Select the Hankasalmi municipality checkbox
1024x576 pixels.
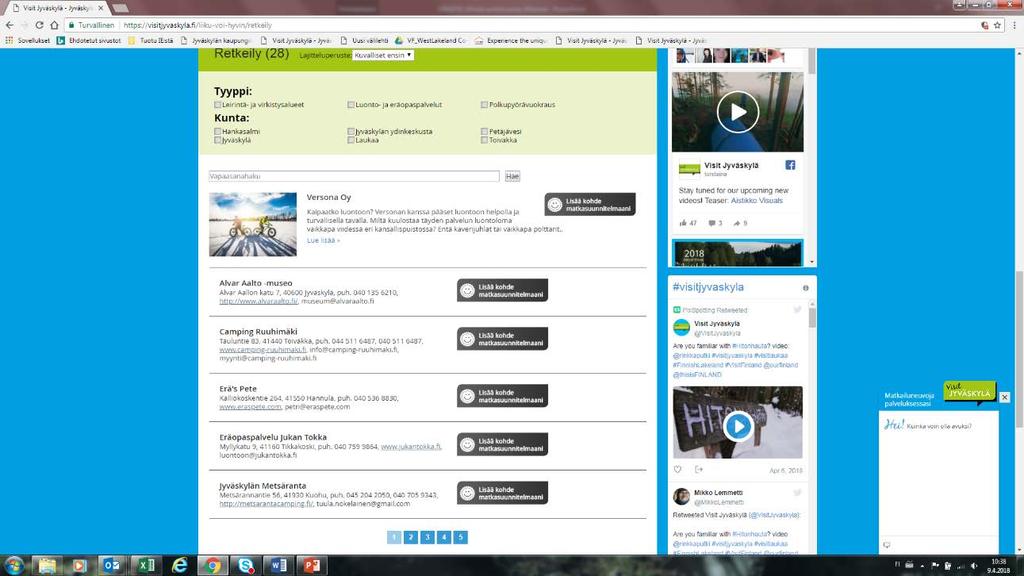click(217, 131)
